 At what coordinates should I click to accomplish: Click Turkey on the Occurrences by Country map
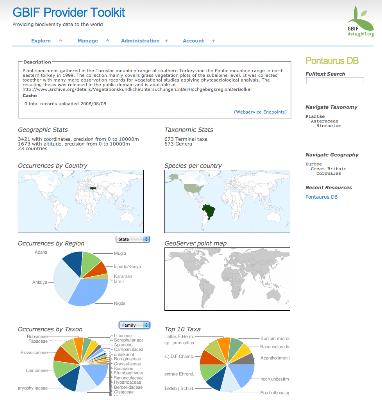click(92, 188)
